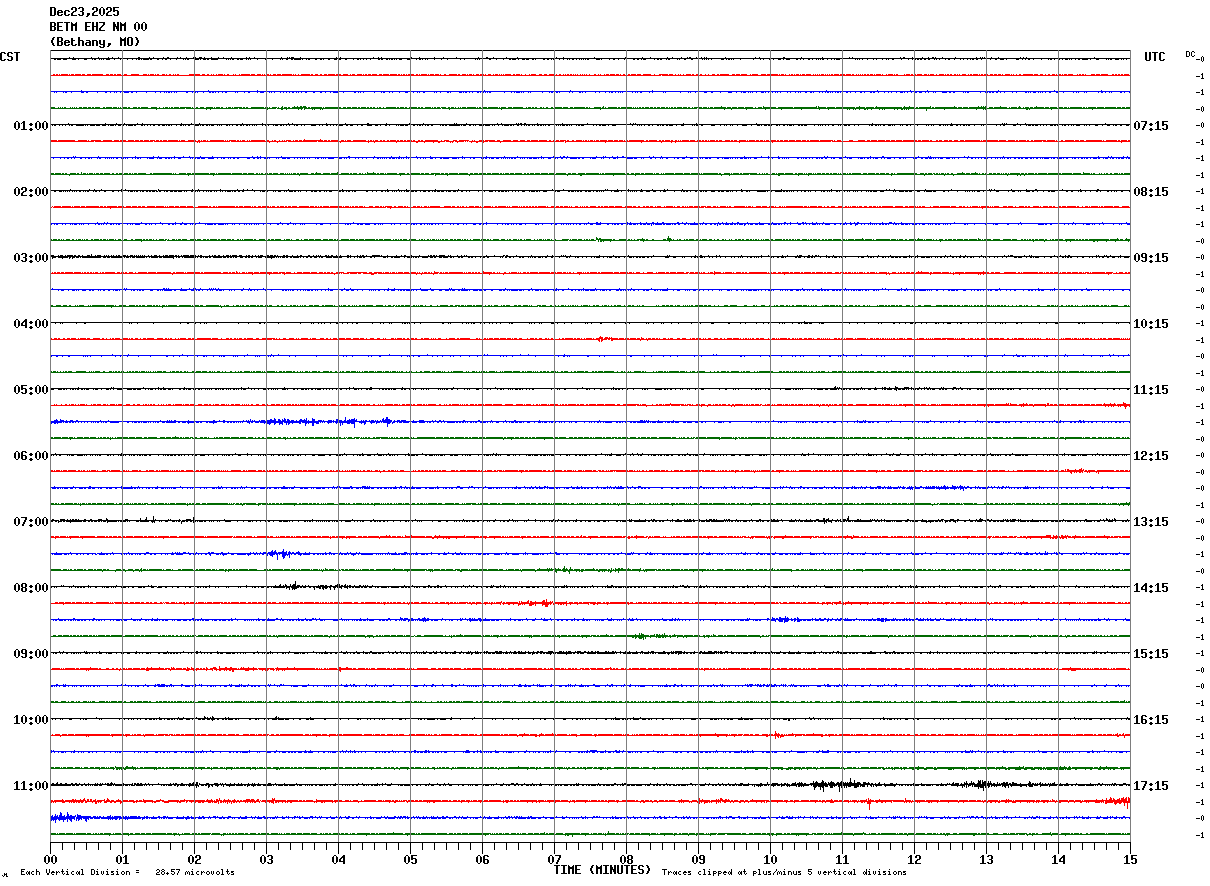The height and width of the screenshot is (886, 1210).
Task: Pick minute 01 on the time axis
Action: [x=122, y=859]
